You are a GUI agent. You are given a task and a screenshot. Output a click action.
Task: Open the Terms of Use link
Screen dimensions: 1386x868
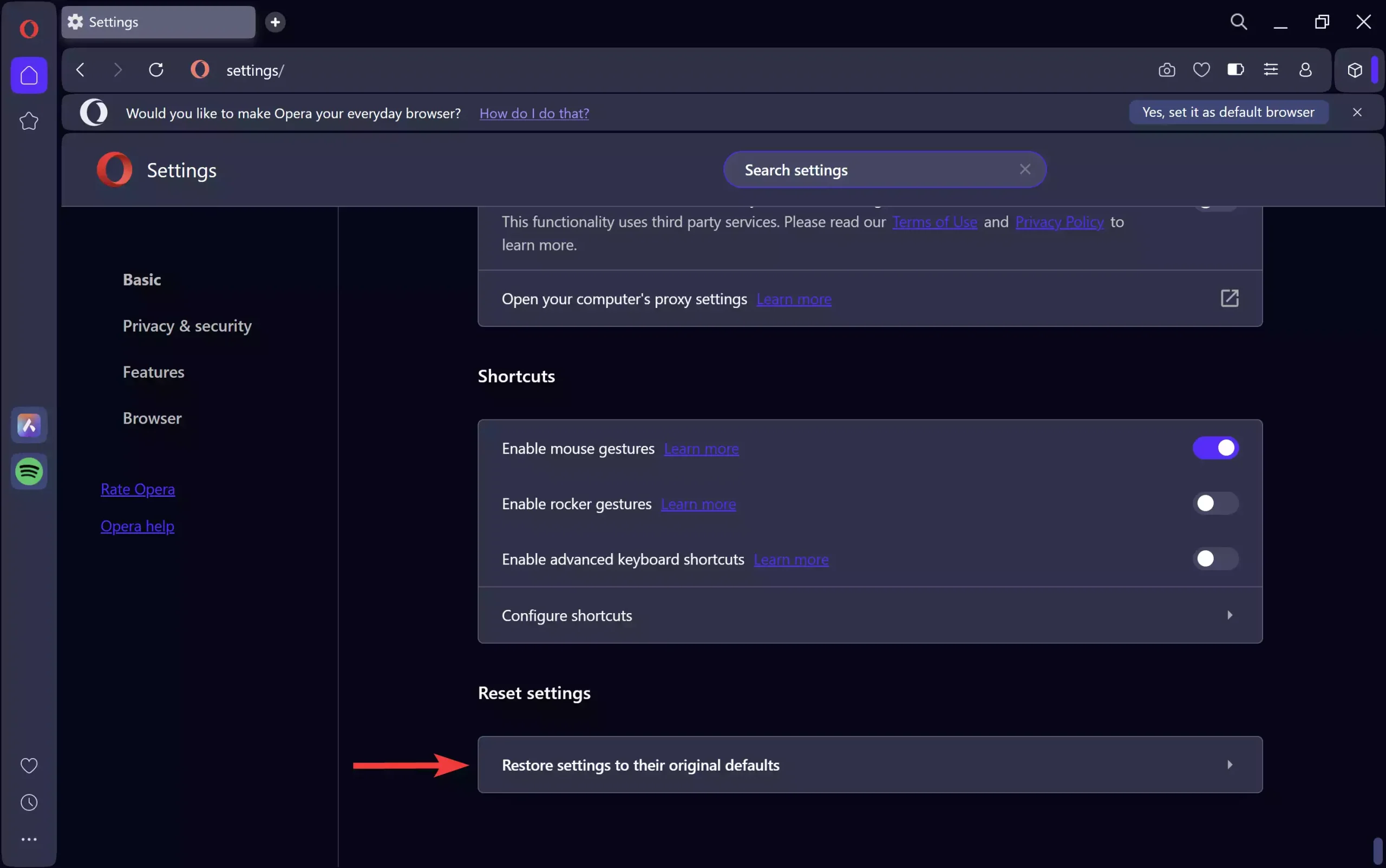(934, 222)
